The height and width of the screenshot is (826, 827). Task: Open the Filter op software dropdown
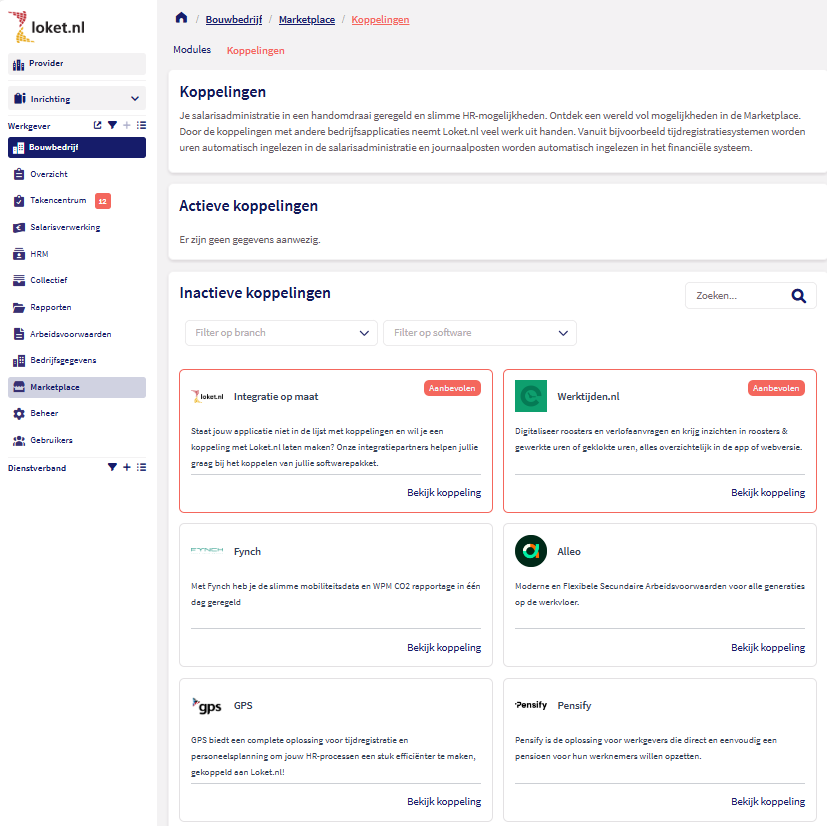[x=479, y=333]
